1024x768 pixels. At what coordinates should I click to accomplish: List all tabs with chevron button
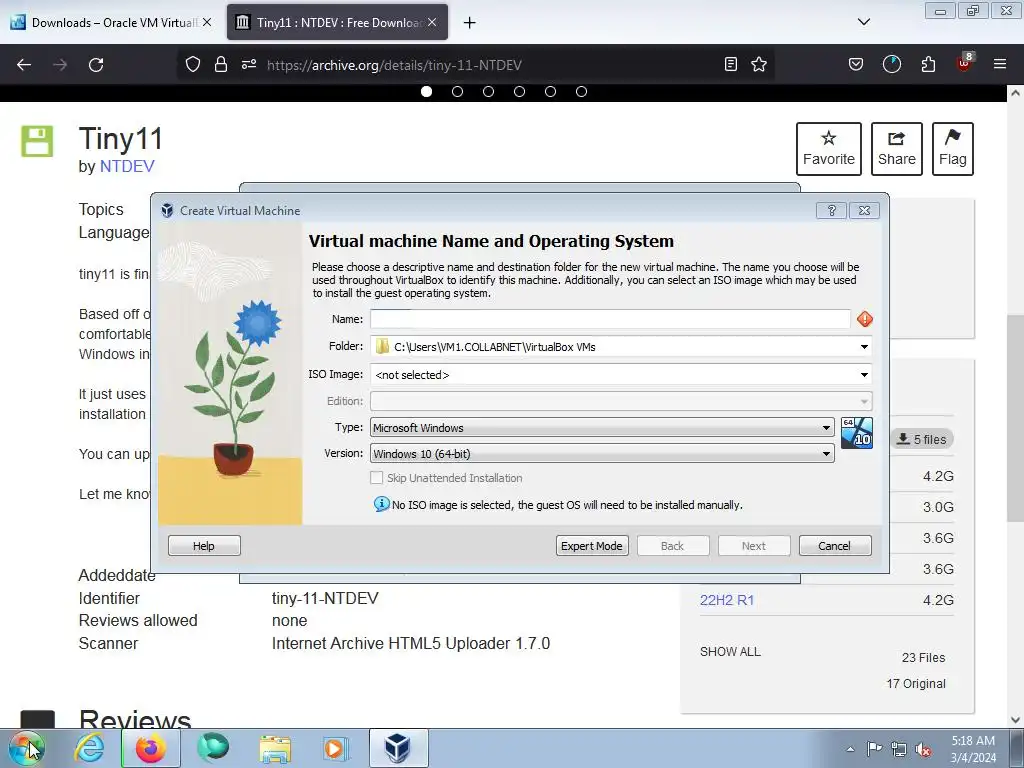[864, 22]
